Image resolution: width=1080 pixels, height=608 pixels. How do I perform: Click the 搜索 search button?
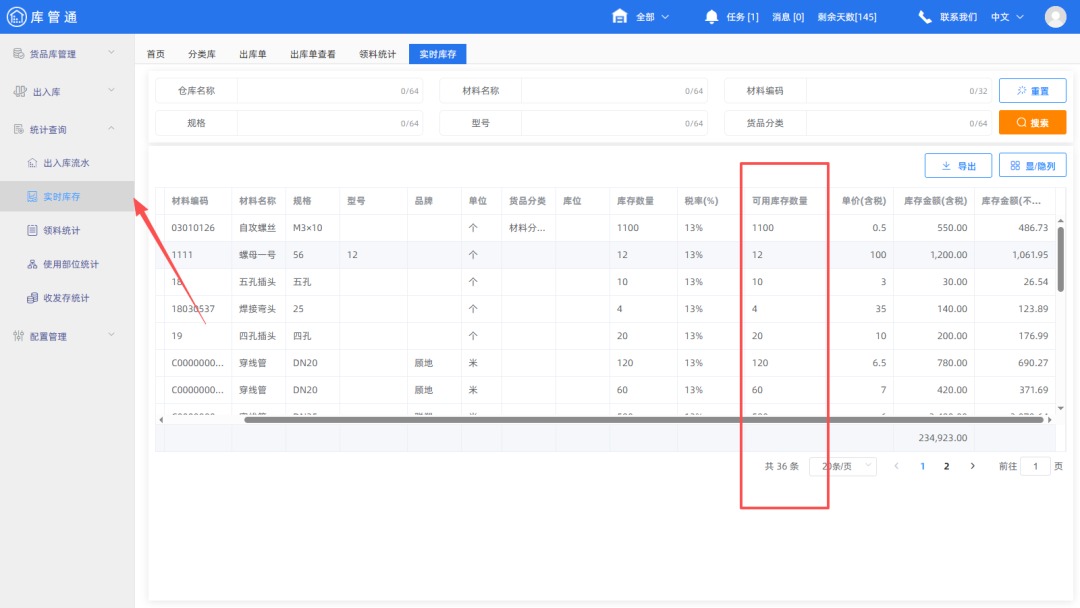[x=1032, y=122]
